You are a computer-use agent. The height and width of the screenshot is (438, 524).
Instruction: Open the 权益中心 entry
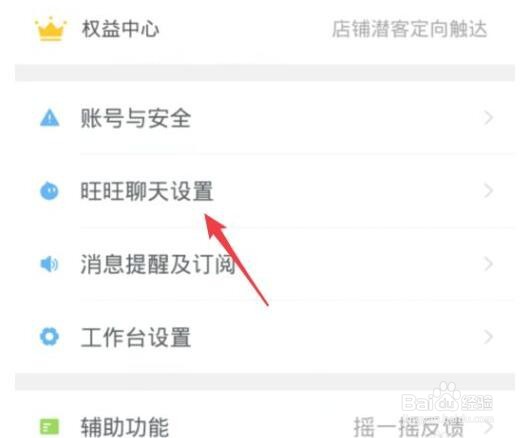coord(265,29)
